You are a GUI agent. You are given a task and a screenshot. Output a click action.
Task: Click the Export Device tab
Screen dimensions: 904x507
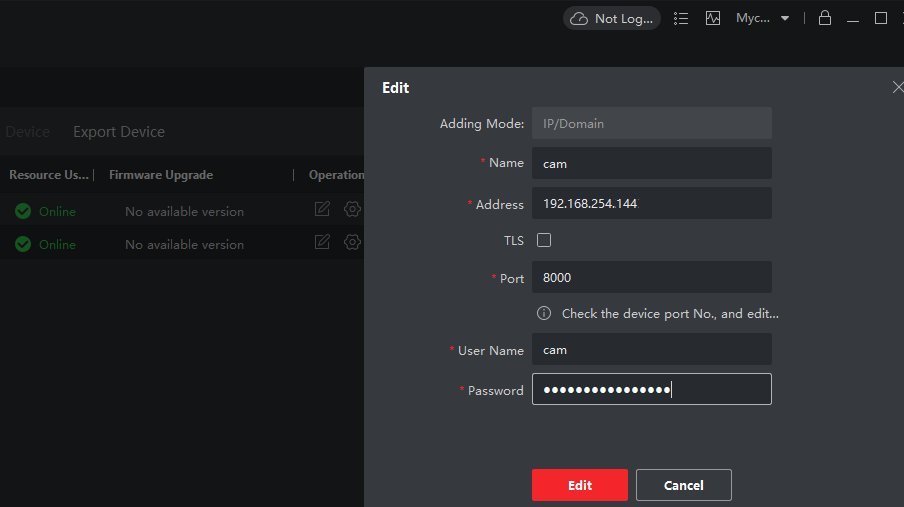tap(119, 132)
